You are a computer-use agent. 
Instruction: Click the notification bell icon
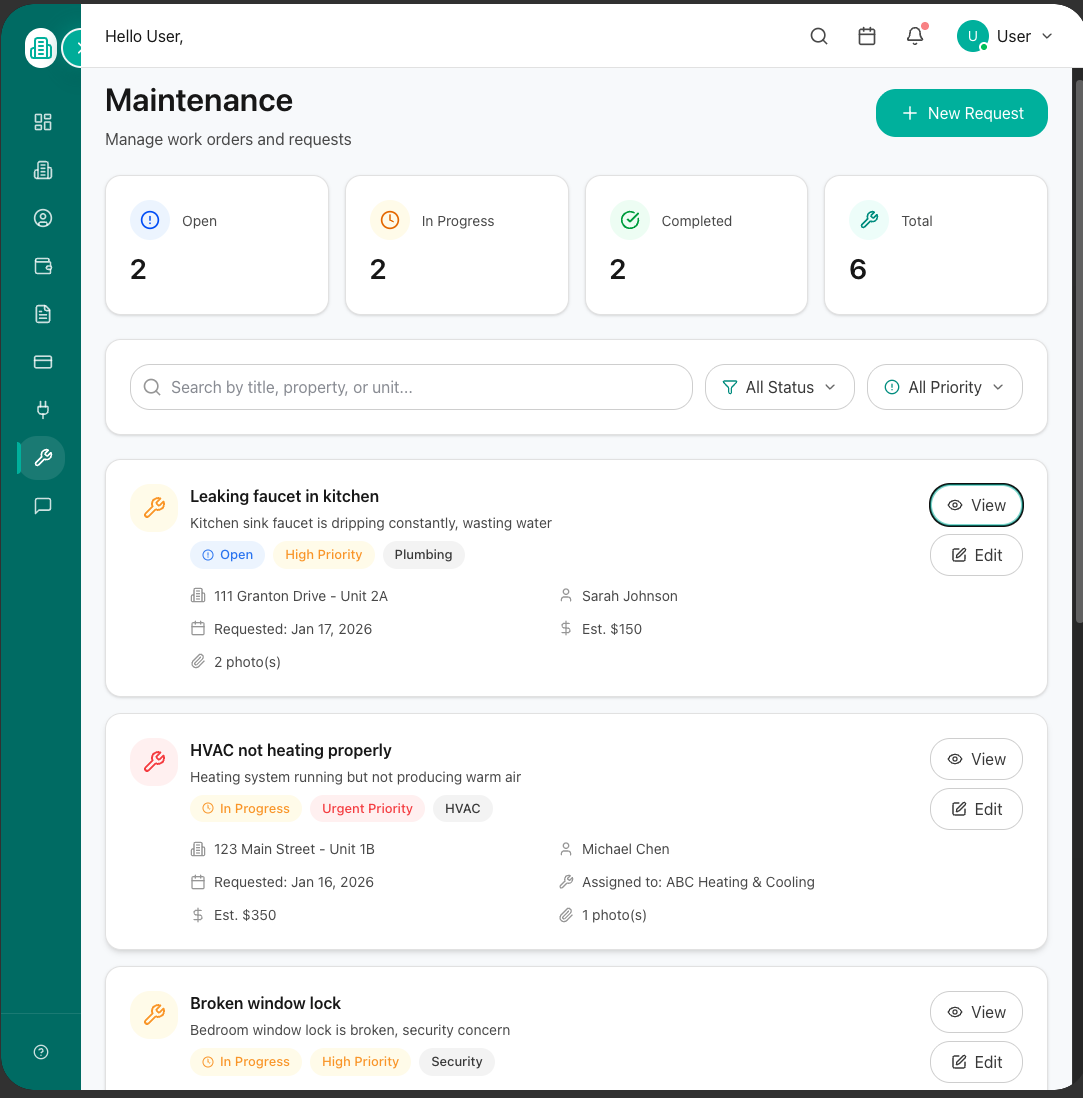[914, 36]
